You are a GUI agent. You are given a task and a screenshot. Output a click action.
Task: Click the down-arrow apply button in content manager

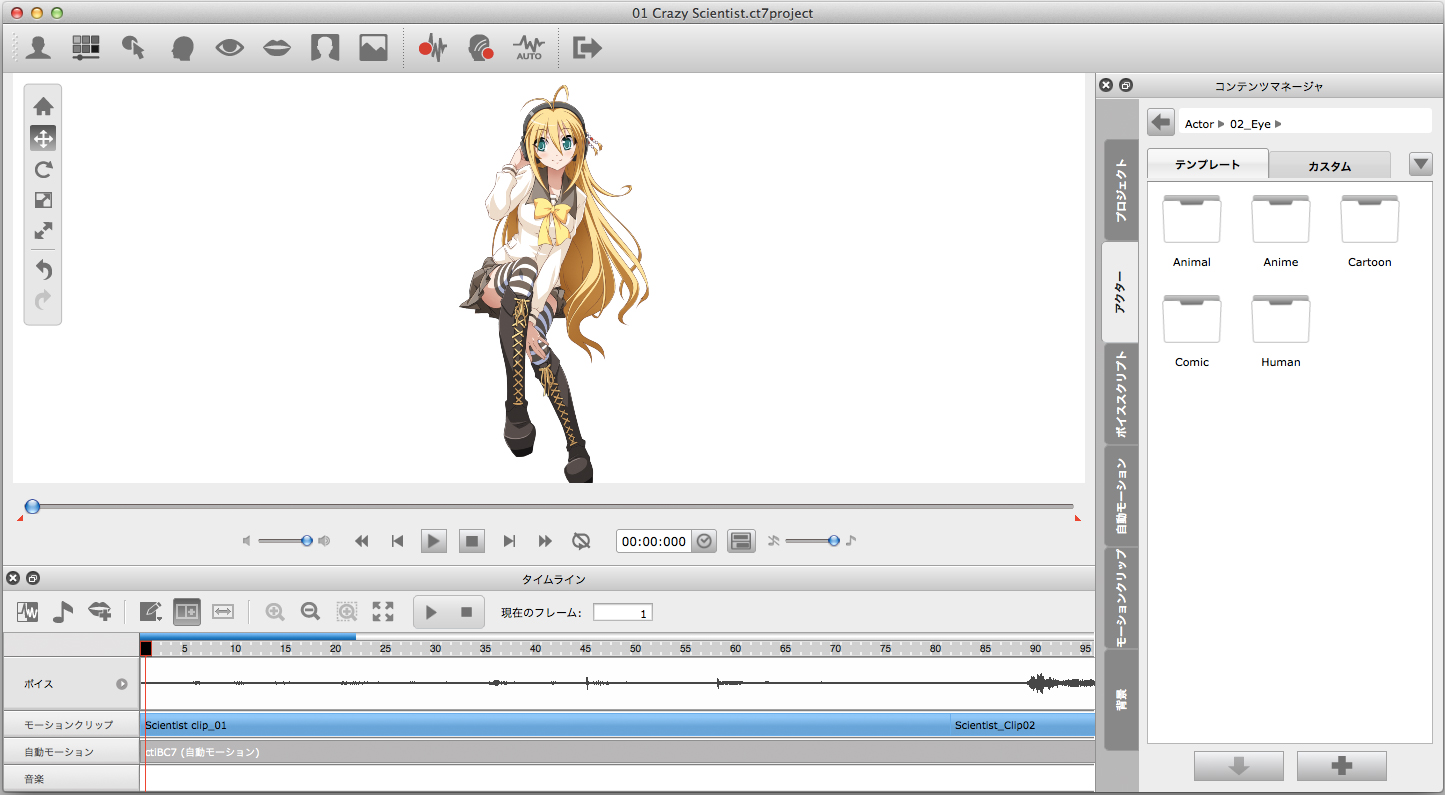[x=1239, y=766]
